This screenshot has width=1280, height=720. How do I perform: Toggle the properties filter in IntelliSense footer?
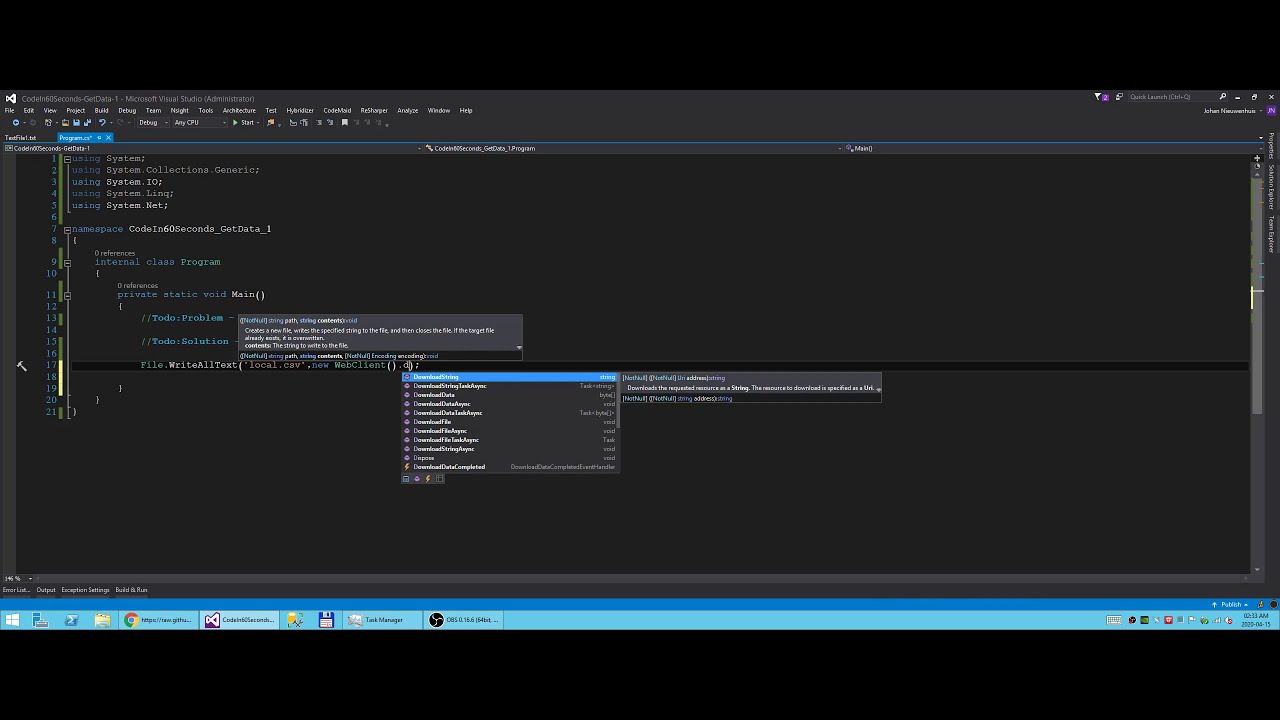coord(406,478)
